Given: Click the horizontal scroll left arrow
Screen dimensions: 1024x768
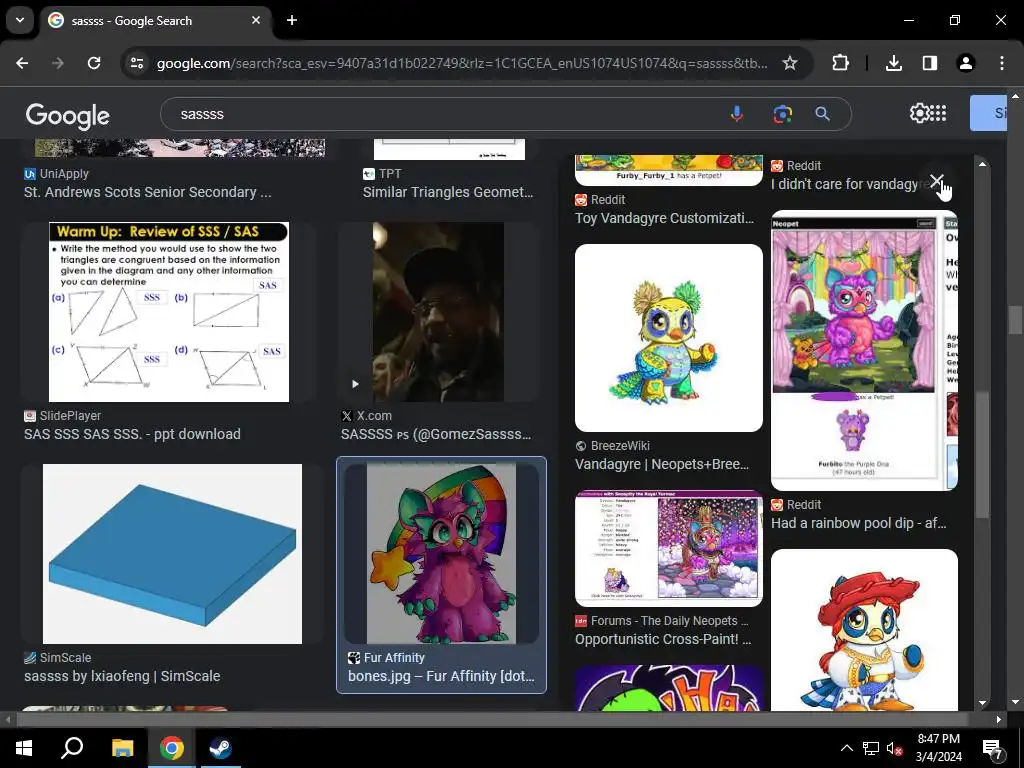Looking at the screenshot, I should coord(8,720).
